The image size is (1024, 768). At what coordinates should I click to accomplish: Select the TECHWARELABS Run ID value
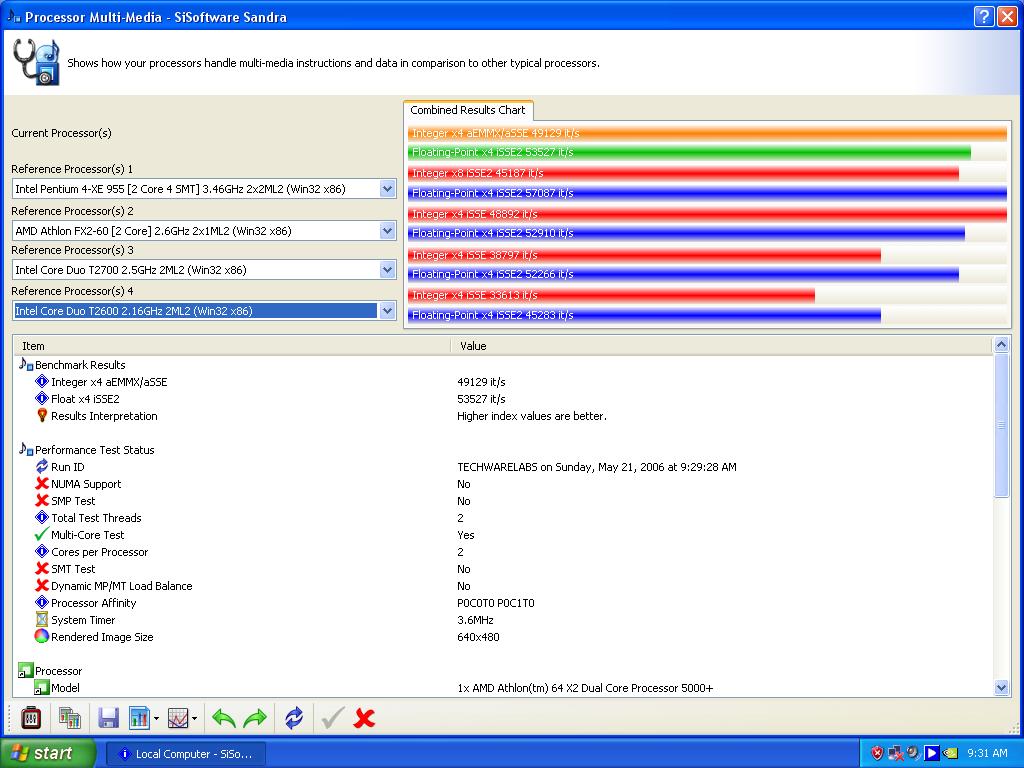(597, 467)
